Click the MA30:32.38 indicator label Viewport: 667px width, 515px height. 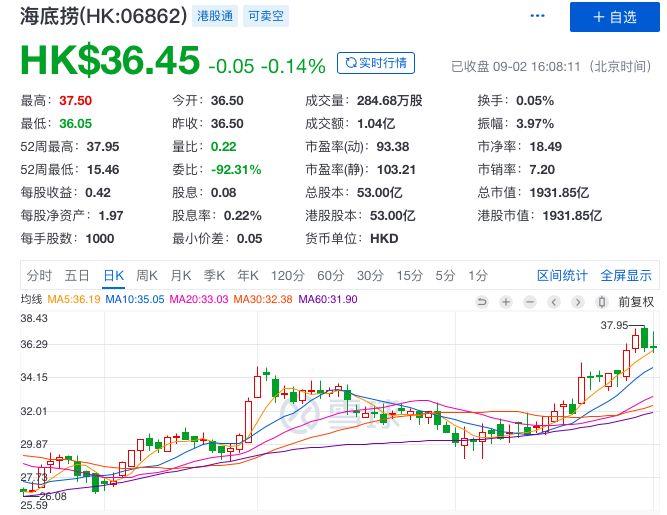(x=263, y=299)
